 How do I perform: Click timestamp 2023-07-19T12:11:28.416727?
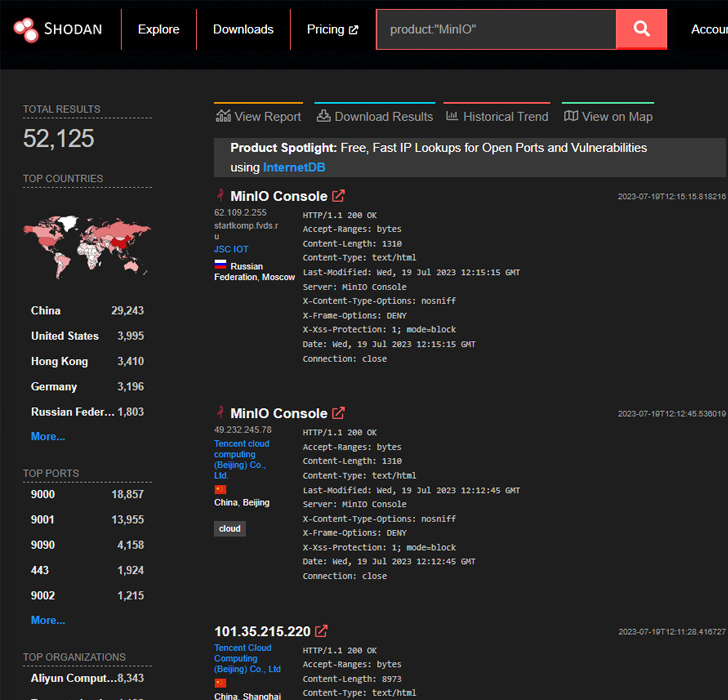point(672,632)
